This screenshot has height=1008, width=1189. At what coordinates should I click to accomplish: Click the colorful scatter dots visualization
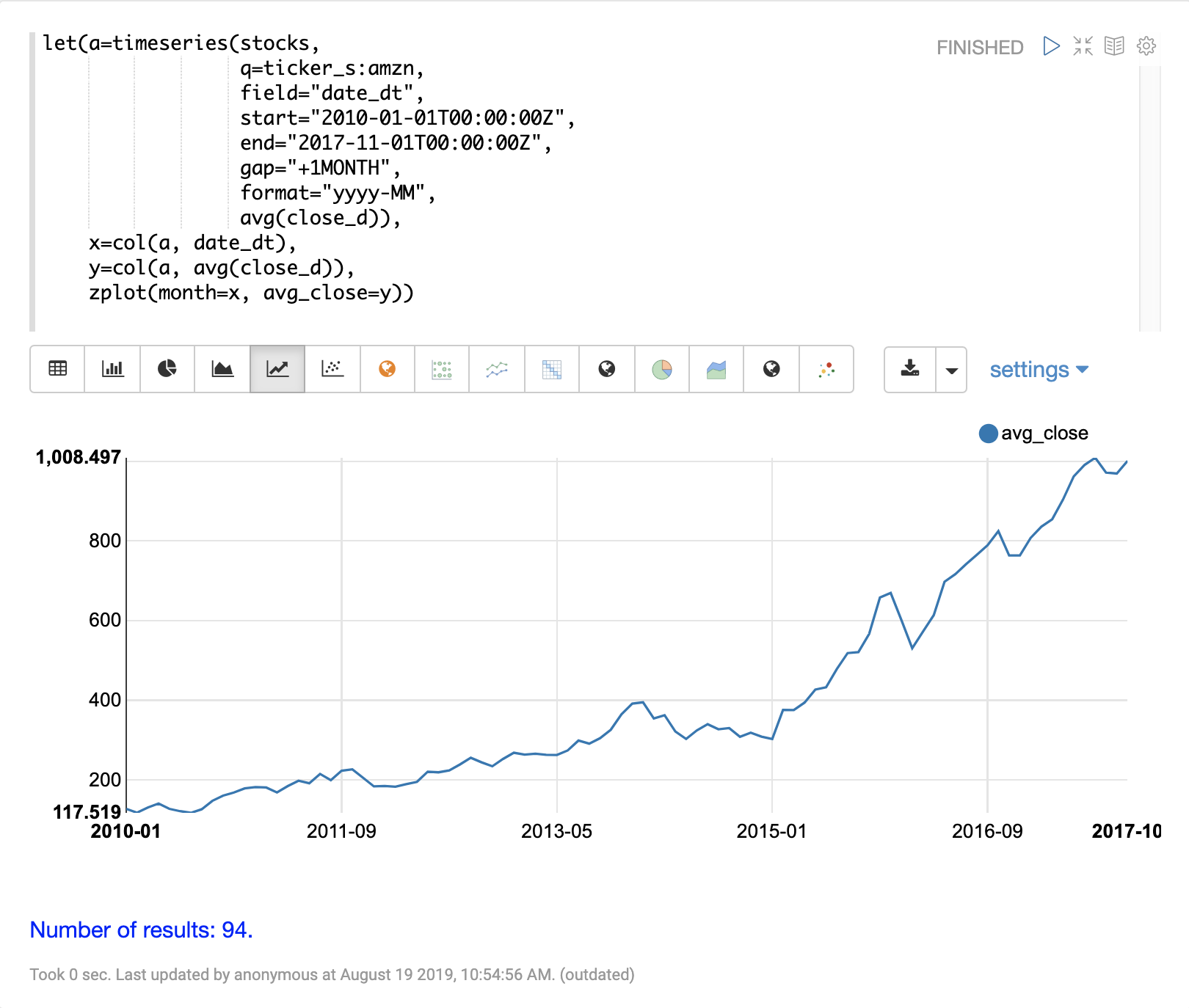826,369
